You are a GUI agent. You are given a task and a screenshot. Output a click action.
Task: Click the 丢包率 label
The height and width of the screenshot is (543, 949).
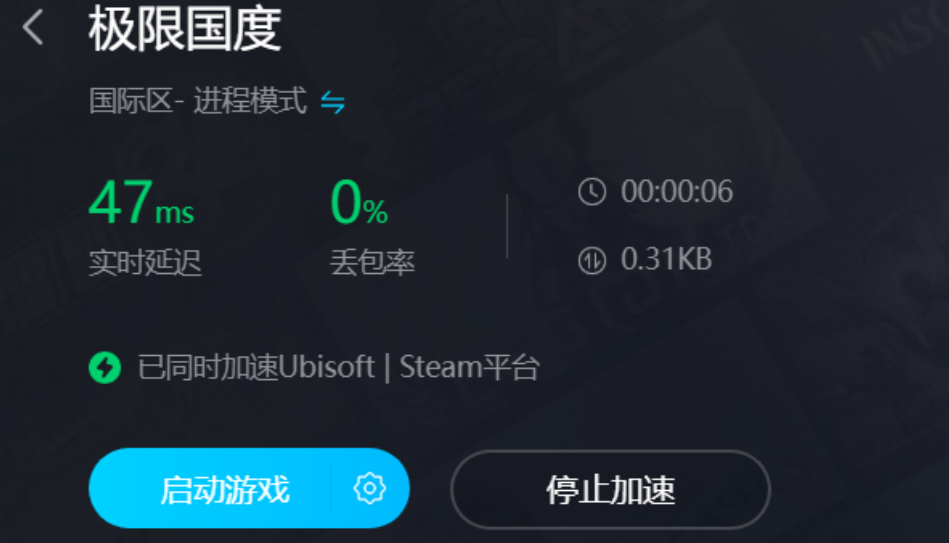[372, 263]
